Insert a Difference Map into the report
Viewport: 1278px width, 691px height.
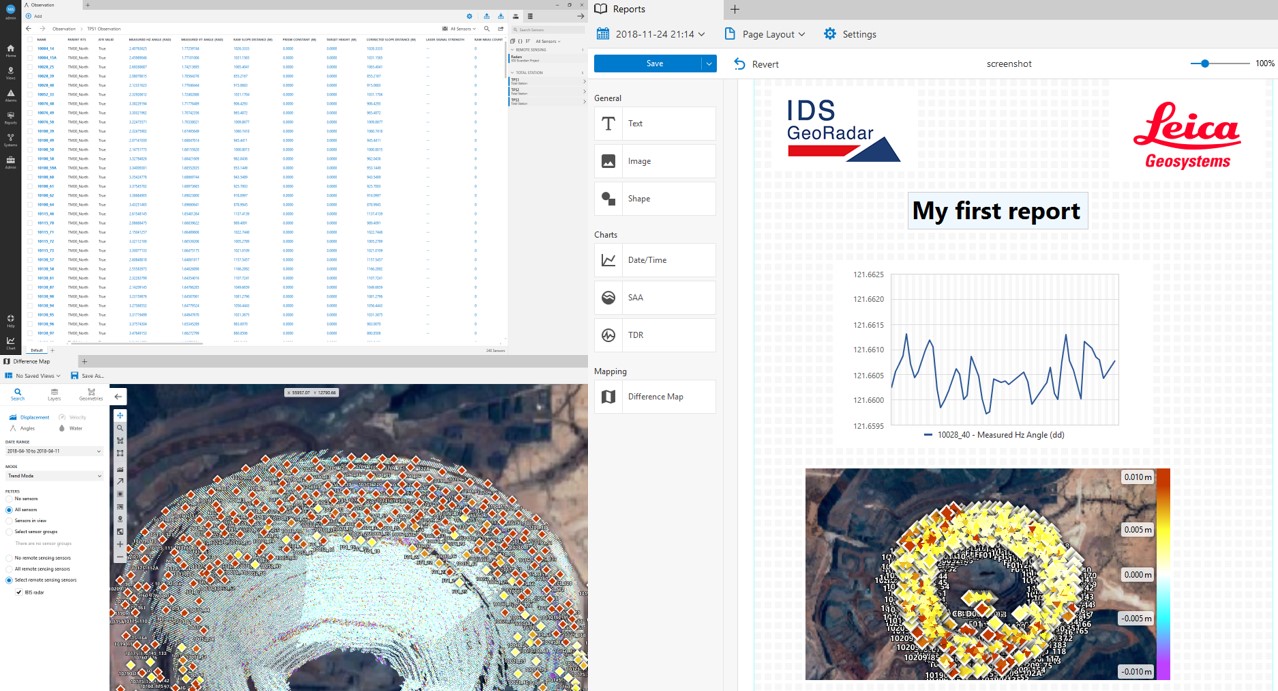point(655,396)
